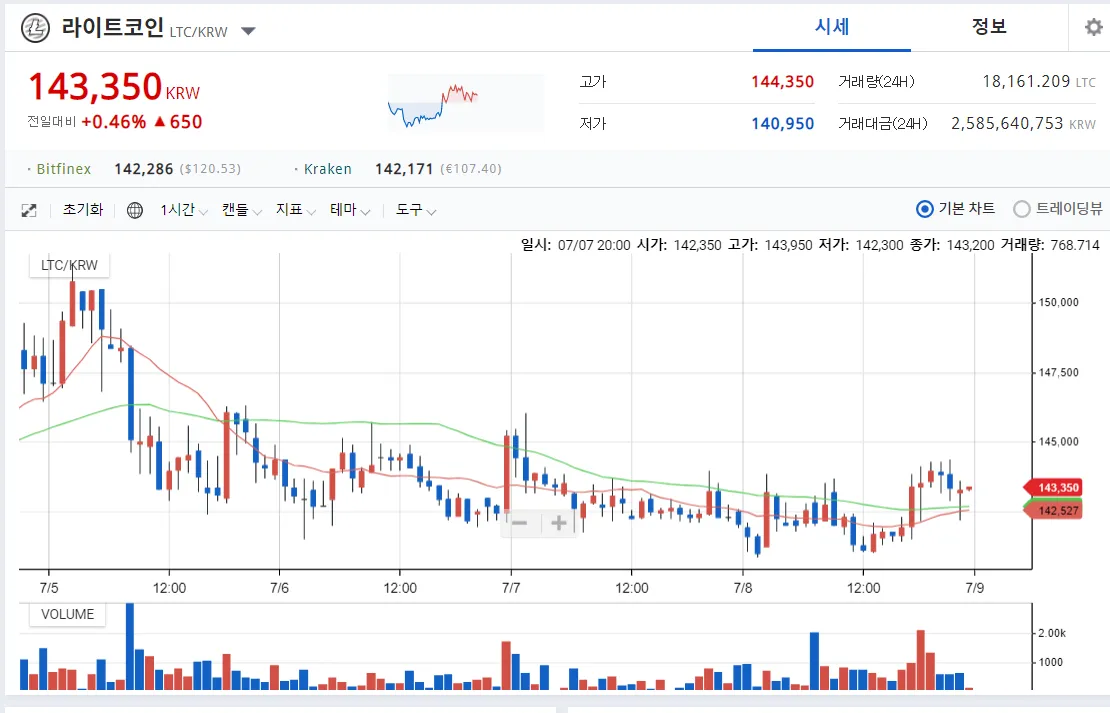Click the red 143,350 price tag marker

(x=1057, y=488)
